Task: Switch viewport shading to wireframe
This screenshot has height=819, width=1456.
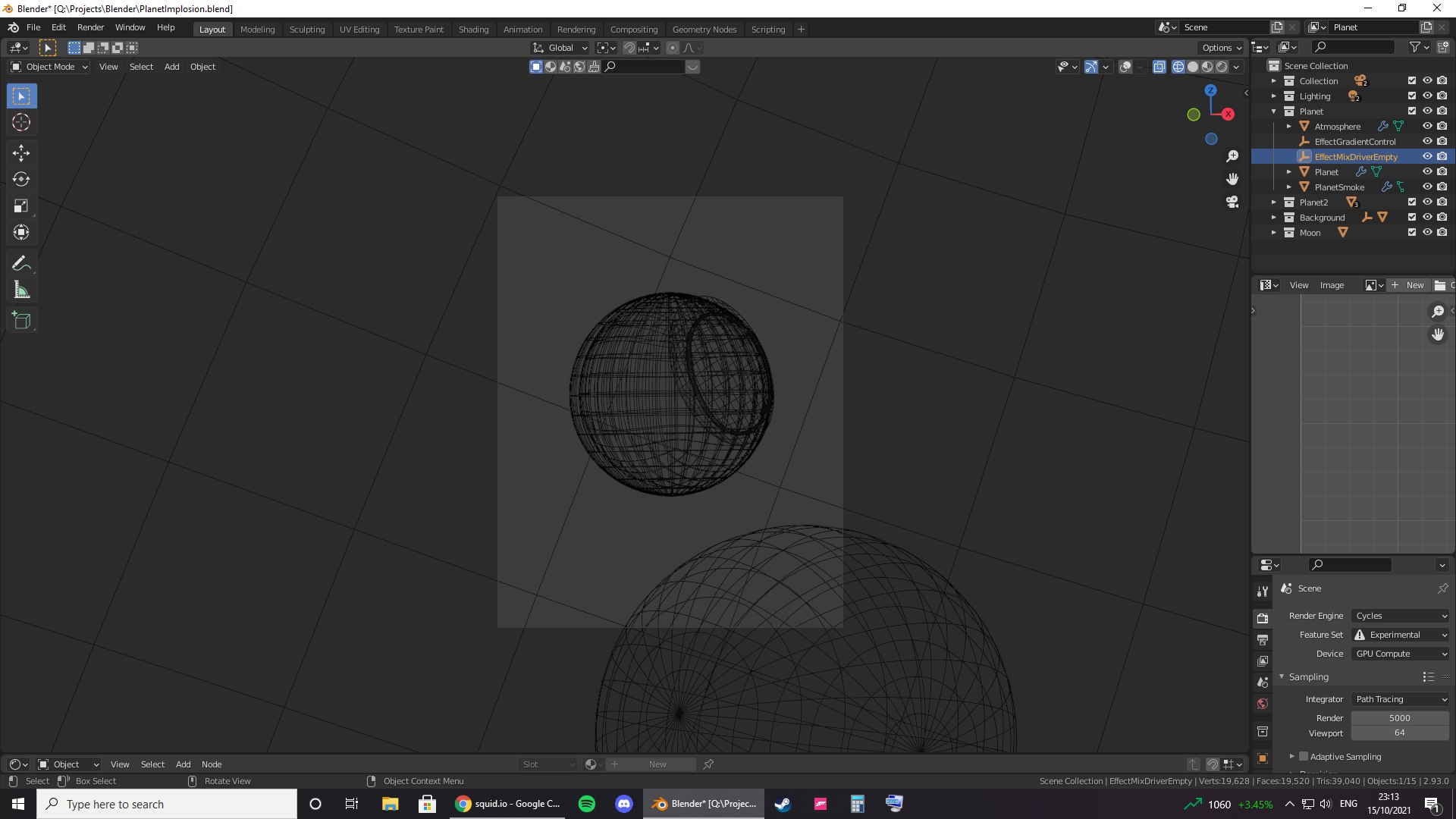Action: pos(1178,67)
